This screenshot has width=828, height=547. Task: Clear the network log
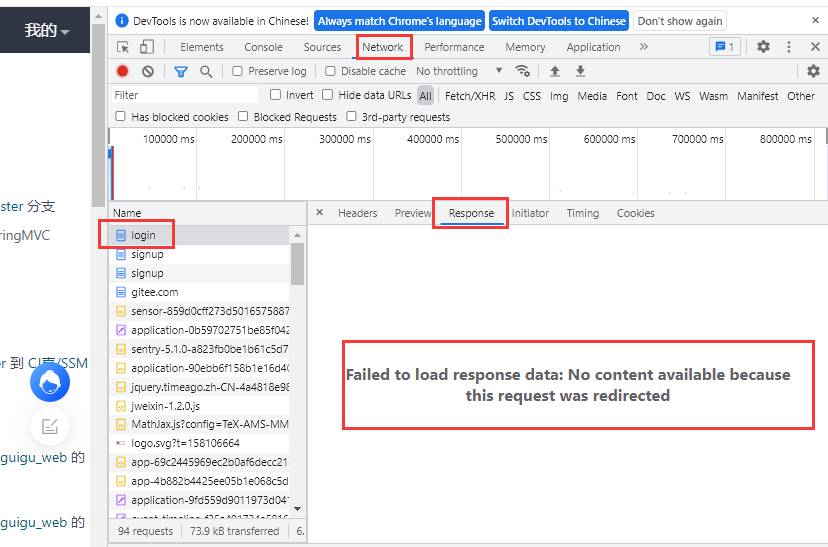(x=148, y=71)
